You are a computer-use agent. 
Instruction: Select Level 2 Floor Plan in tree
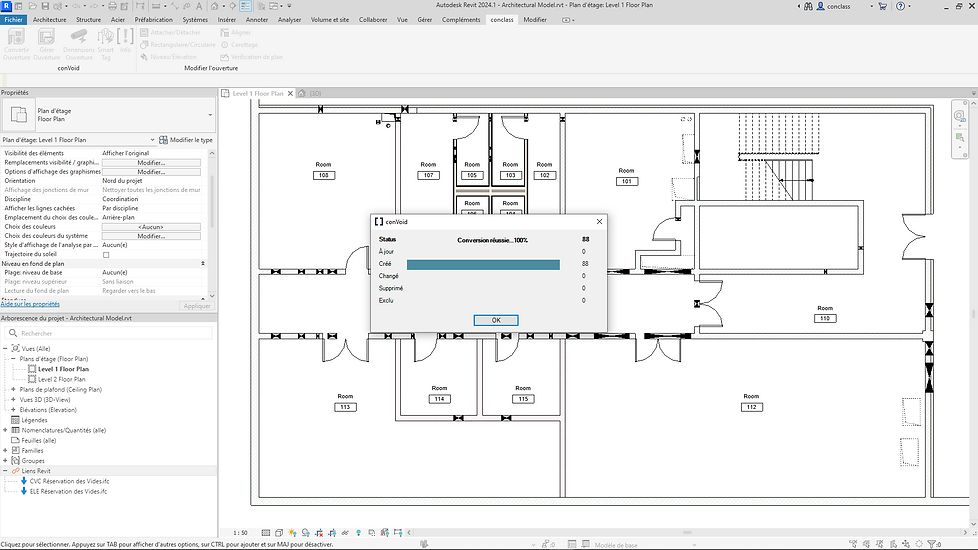point(61,379)
